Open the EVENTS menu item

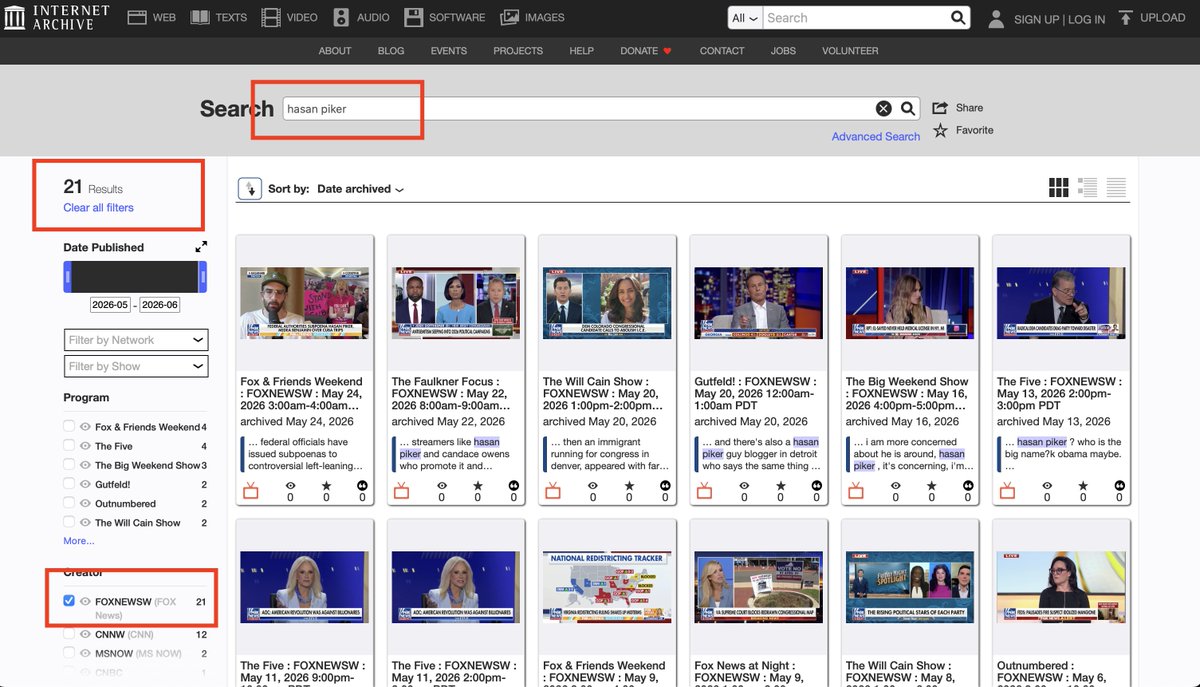[449, 51]
